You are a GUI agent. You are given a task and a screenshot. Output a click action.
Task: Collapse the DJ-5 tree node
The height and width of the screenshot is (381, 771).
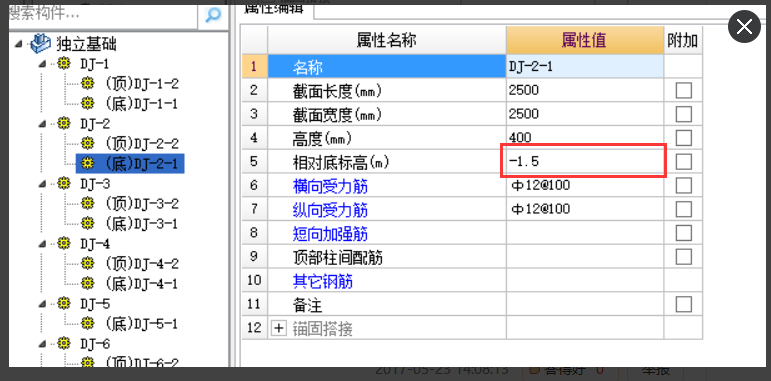(x=43, y=303)
